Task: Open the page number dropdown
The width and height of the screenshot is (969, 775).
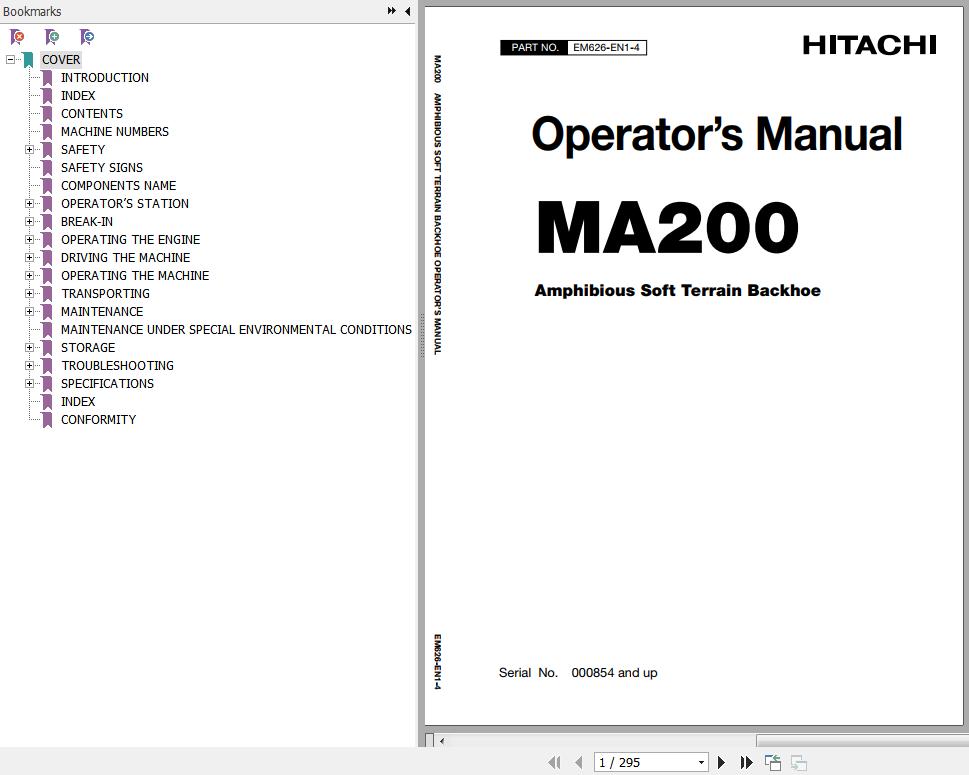Action: [x=701, y=763]
